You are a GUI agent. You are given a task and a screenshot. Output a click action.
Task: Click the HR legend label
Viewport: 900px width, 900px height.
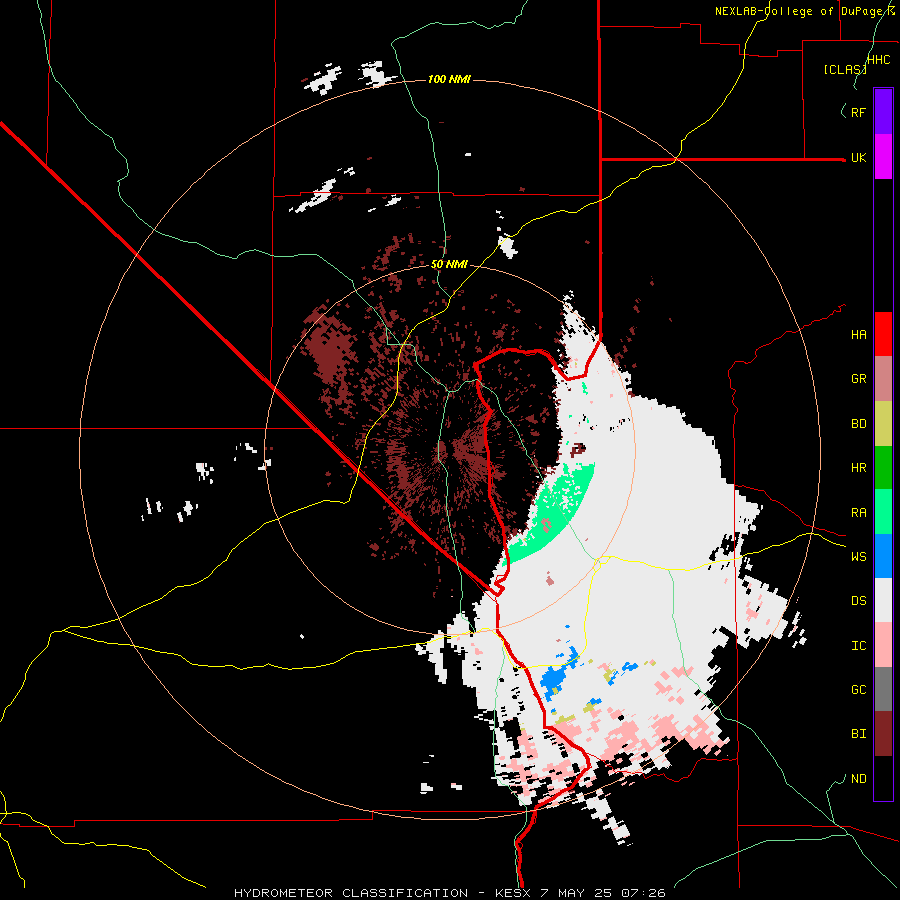point(859,468)
